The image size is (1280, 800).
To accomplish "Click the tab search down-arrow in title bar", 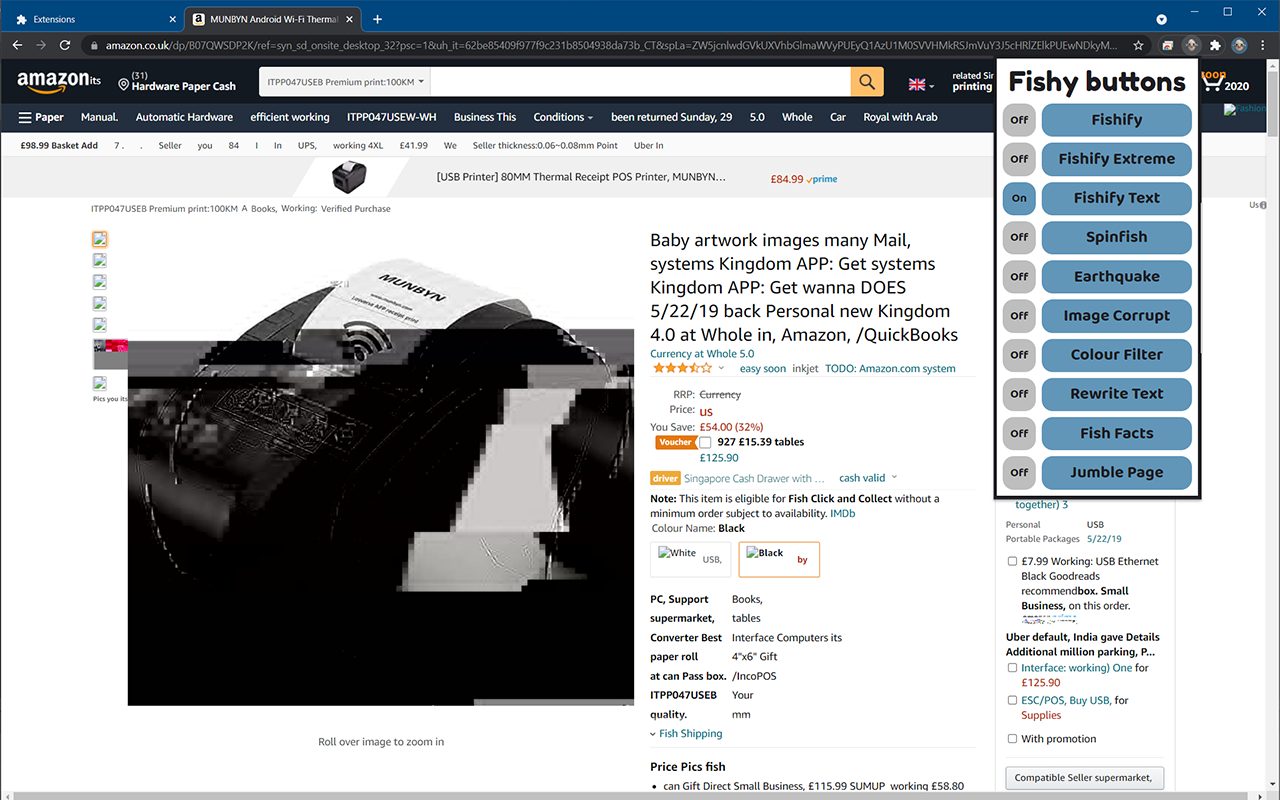I will [x=1161, y=19].
